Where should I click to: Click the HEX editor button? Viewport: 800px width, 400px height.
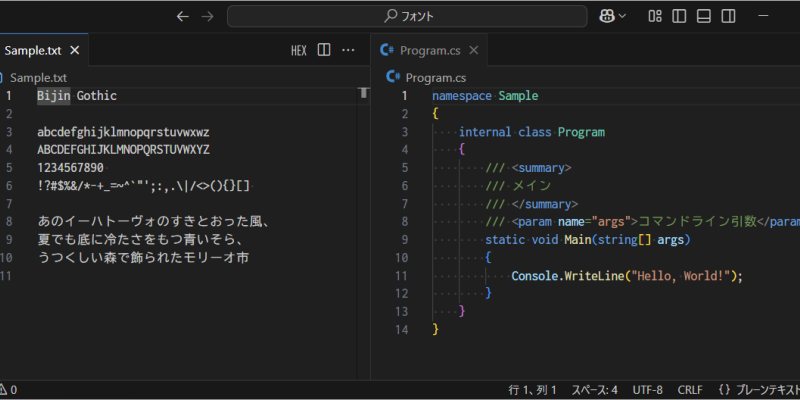[x=298, y=50]
